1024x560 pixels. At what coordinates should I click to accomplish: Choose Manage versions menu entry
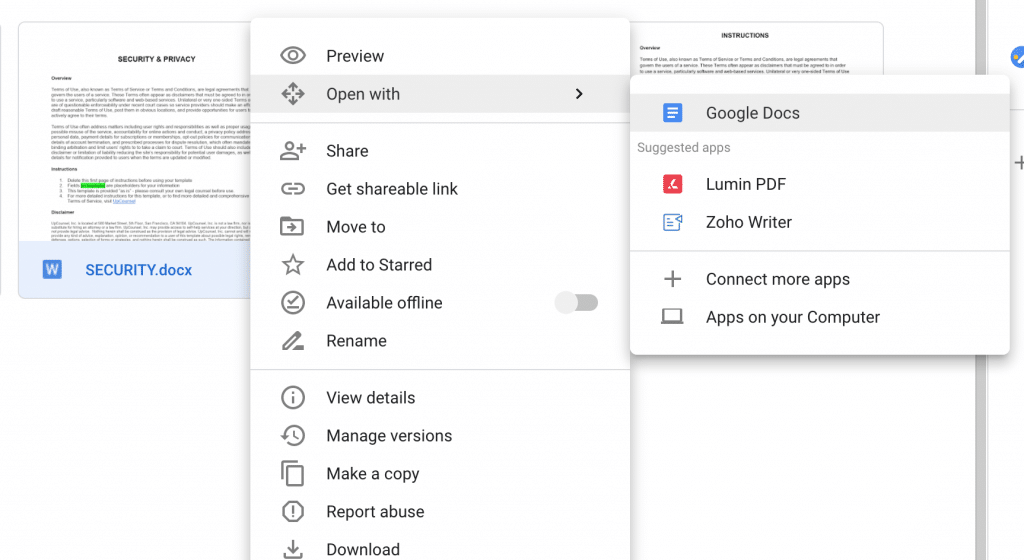388,436
